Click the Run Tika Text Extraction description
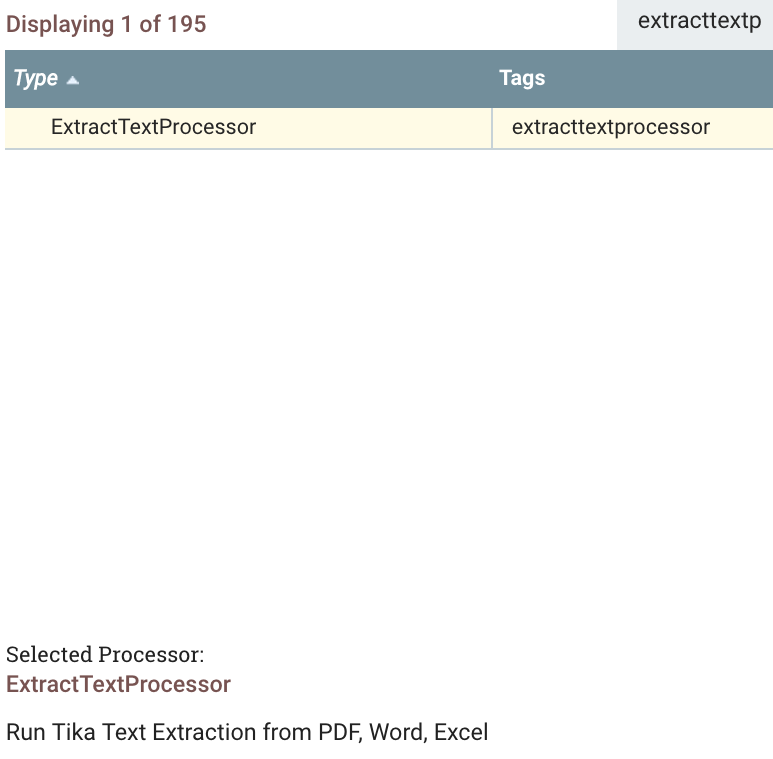Image resolution: width=773 pixels, height=759 pixels. pos(247,732)
